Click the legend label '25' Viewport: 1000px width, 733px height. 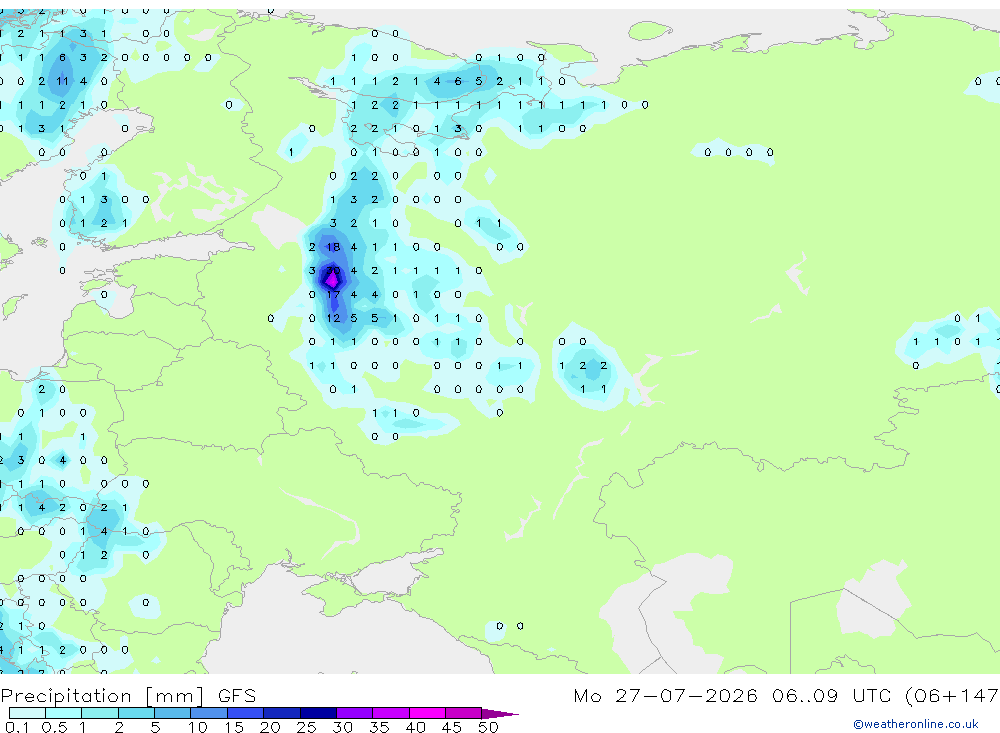(306, 727)
